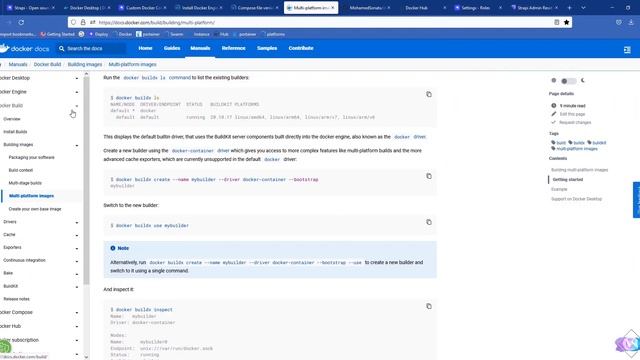Expand the Continuous integration sidebar item
The image size is (640, 360).
pos(77,261)
